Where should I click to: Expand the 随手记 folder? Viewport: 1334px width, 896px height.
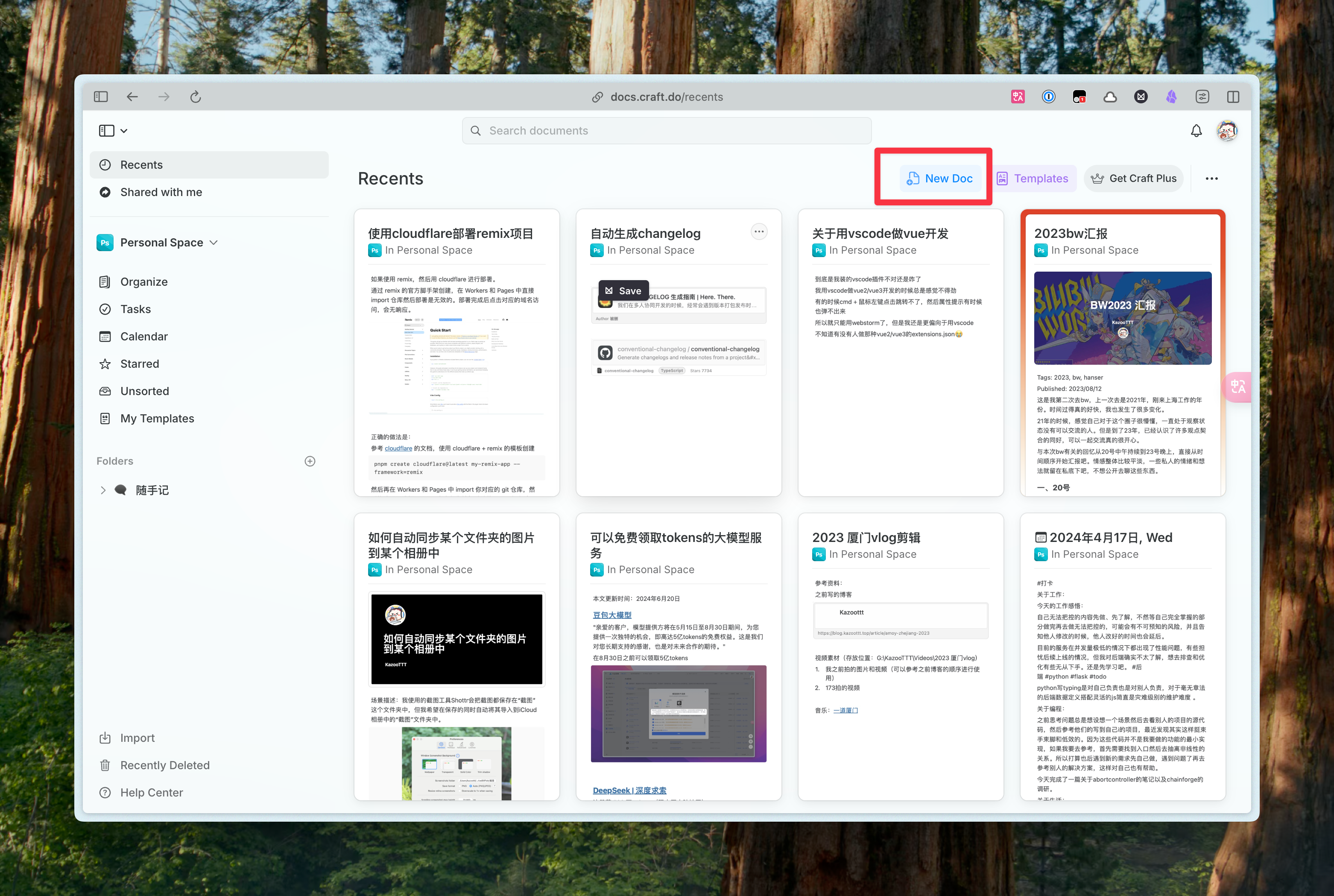pos(103,490)
